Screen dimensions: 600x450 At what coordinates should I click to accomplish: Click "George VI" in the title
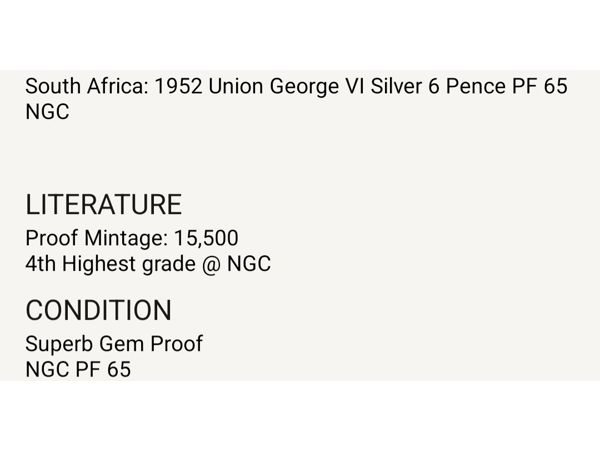point(314,87)
